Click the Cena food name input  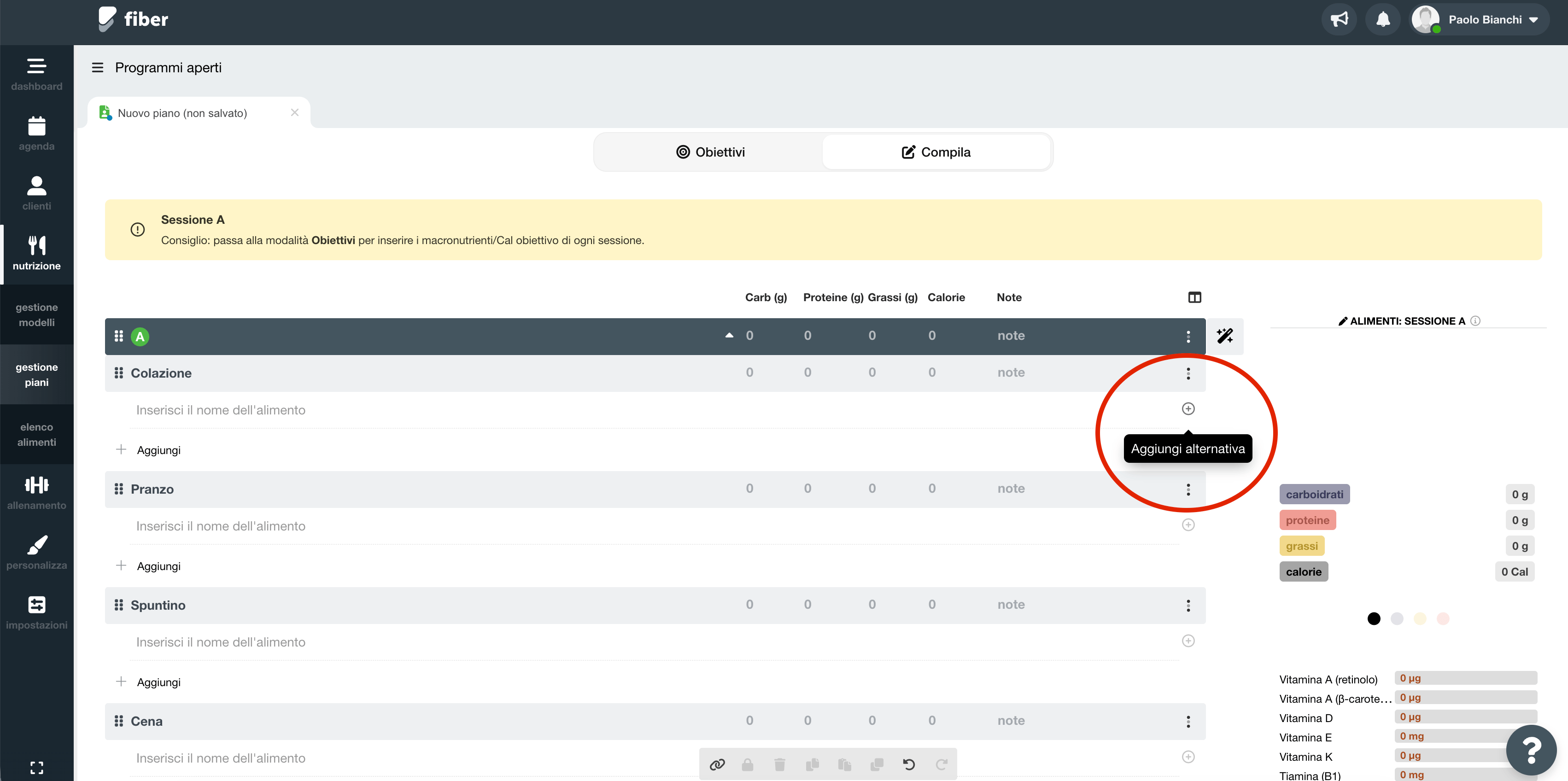pyautogui.click(x=655, y=758)
